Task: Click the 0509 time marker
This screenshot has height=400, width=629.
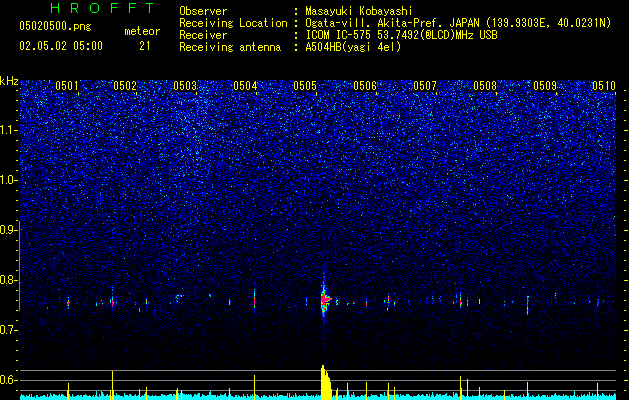Action: 545,85
